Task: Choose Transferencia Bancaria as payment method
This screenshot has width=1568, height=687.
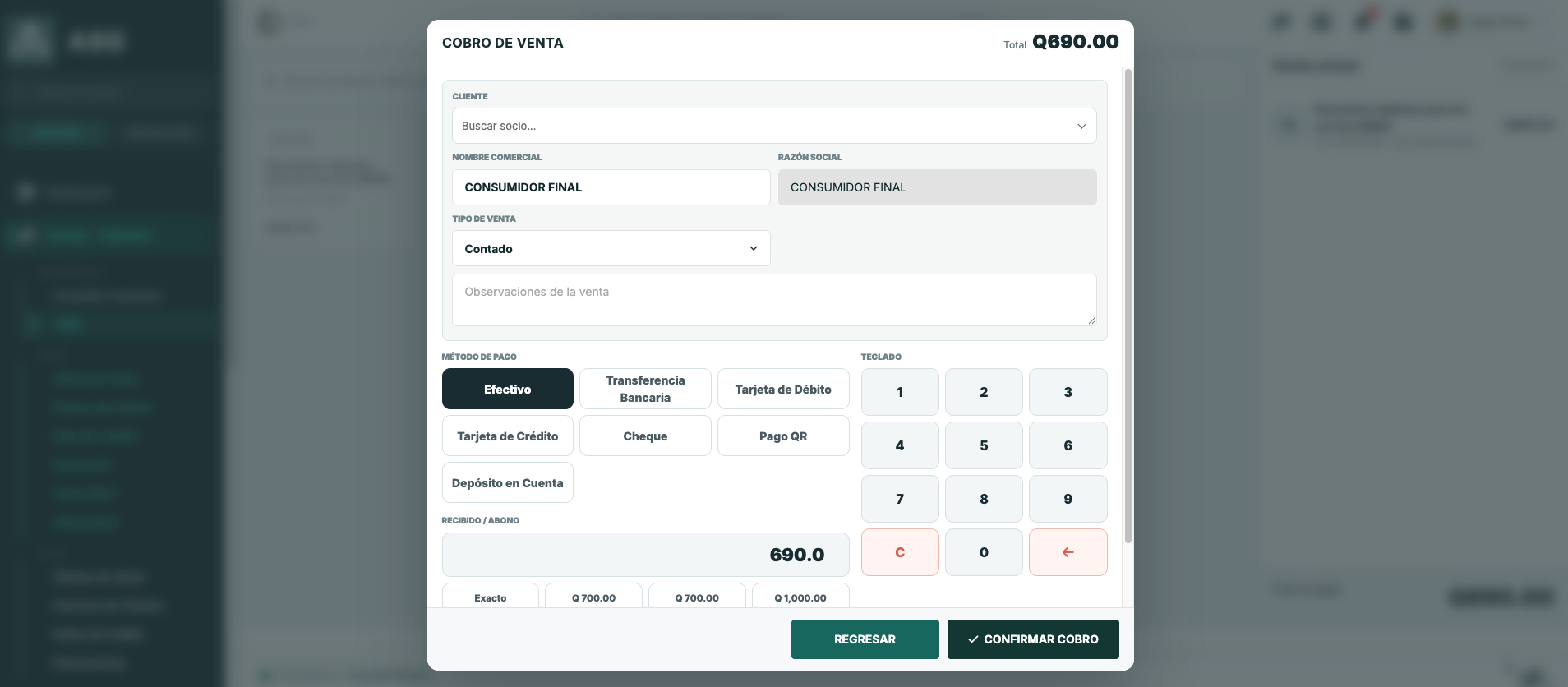Action: click(645, 389)
